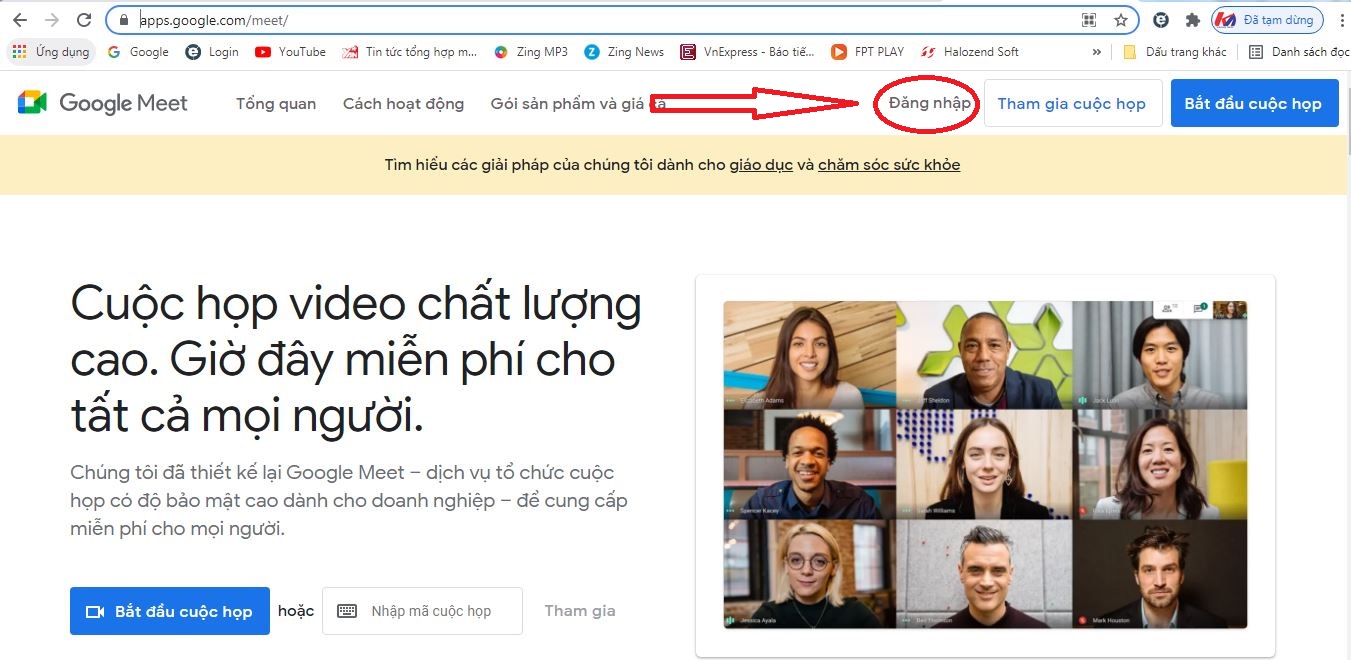
Task: Expand the hidden bookmarks chevron
Action: 1097,52
